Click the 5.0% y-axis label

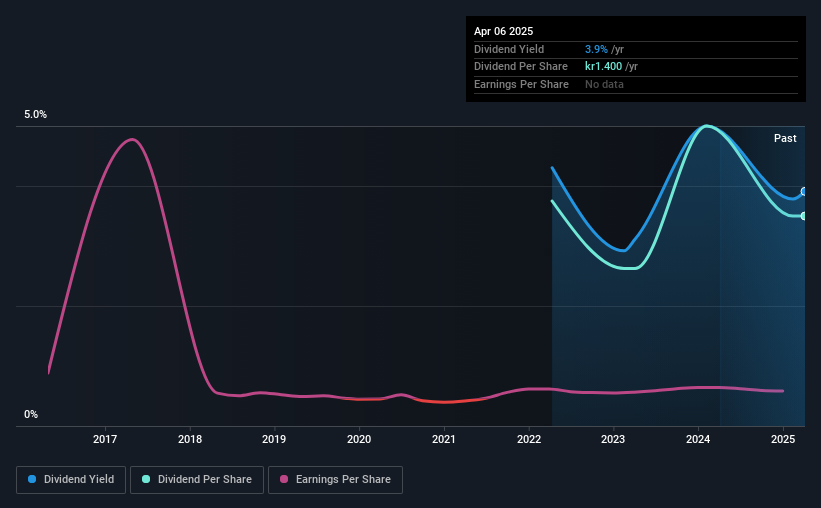click(35, 115)
